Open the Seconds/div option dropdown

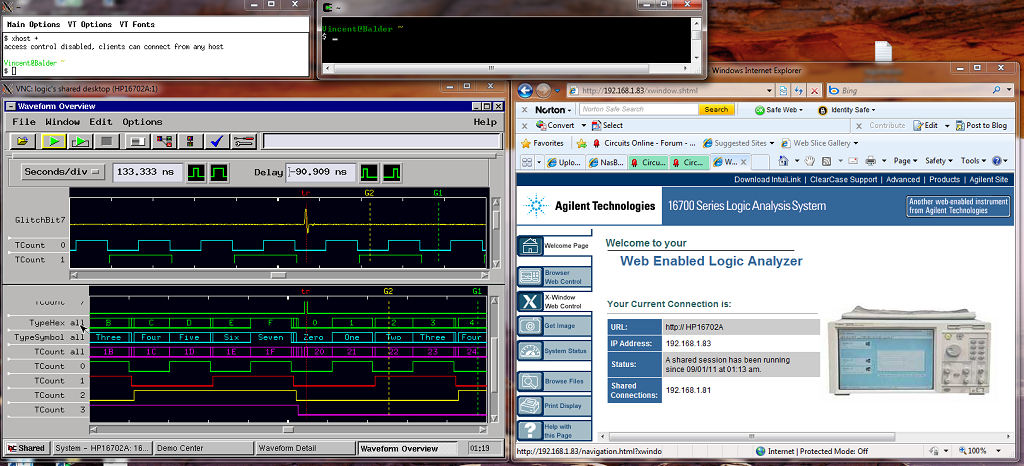pyautogui.click(x=62, y=172)
